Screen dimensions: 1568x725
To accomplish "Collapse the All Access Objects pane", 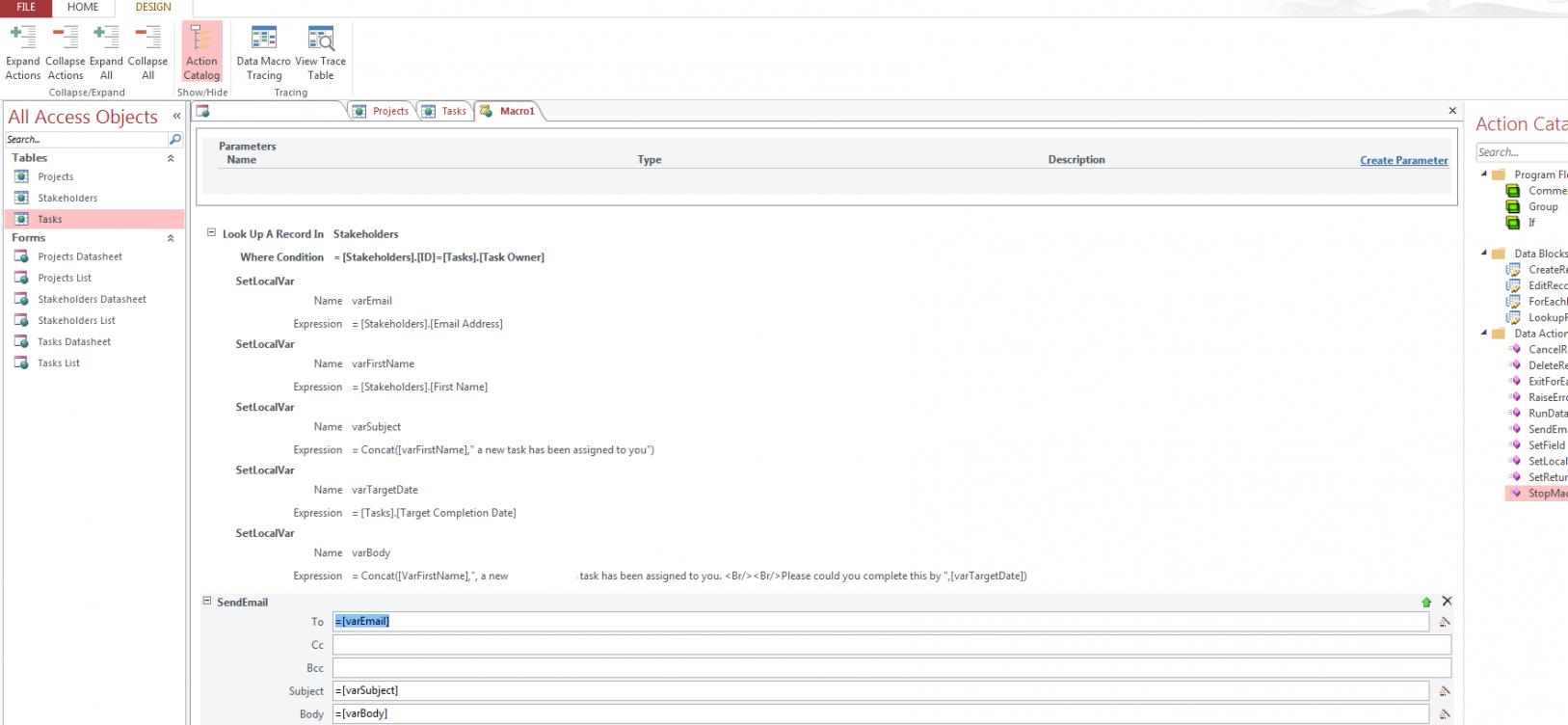I will 176,116.
